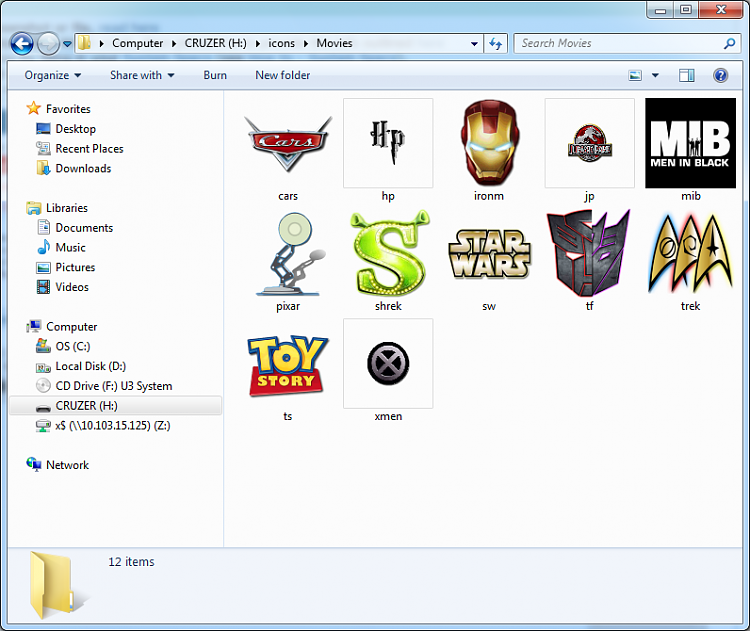Select the sw Star Wars icon
The width and height of the screenshot is (750, 631).
tap(489, 254)
